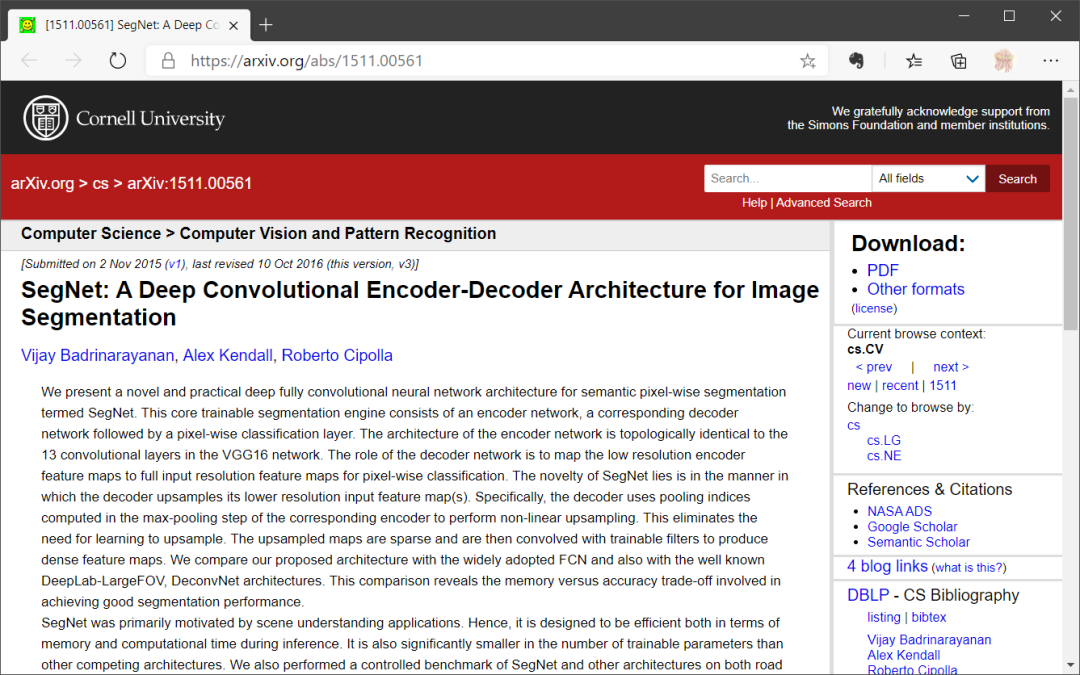The height and width of the screenshot is (675, 1080).
Task: Open the 1511 month listing link
Action: pyautogui.click(x=943, y=386)
